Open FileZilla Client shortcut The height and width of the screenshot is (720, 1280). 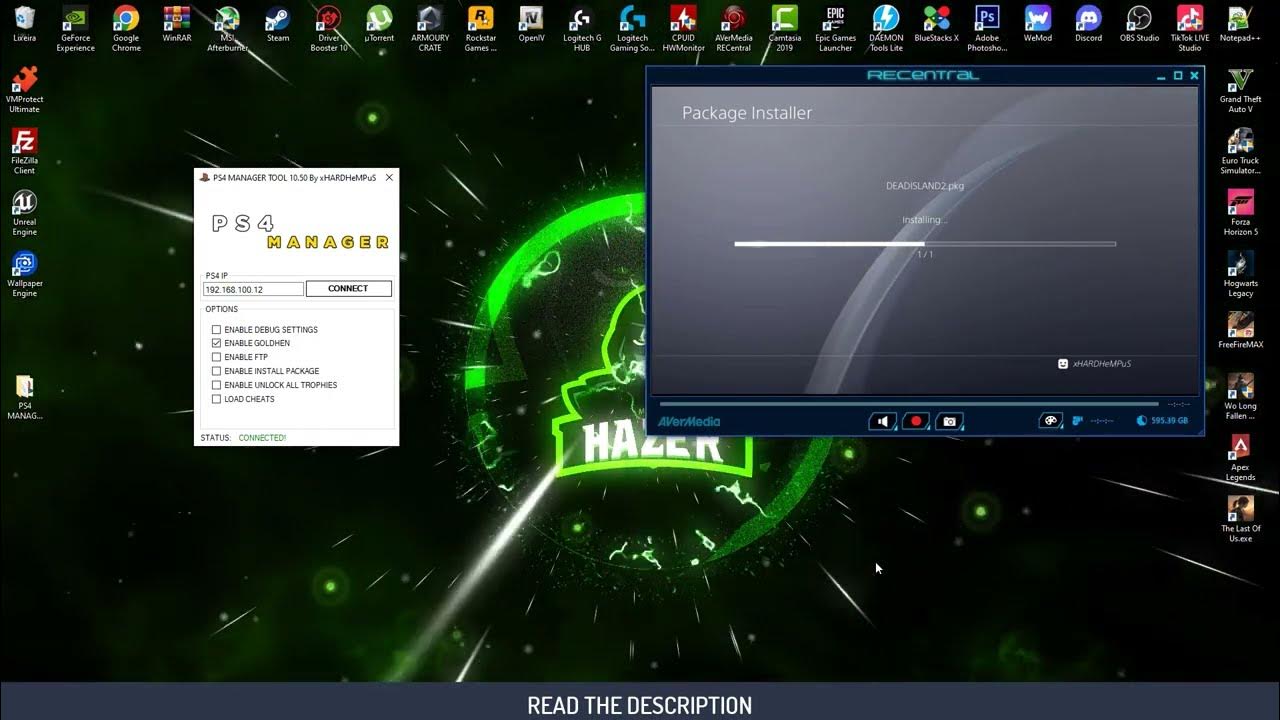point(24,151)
